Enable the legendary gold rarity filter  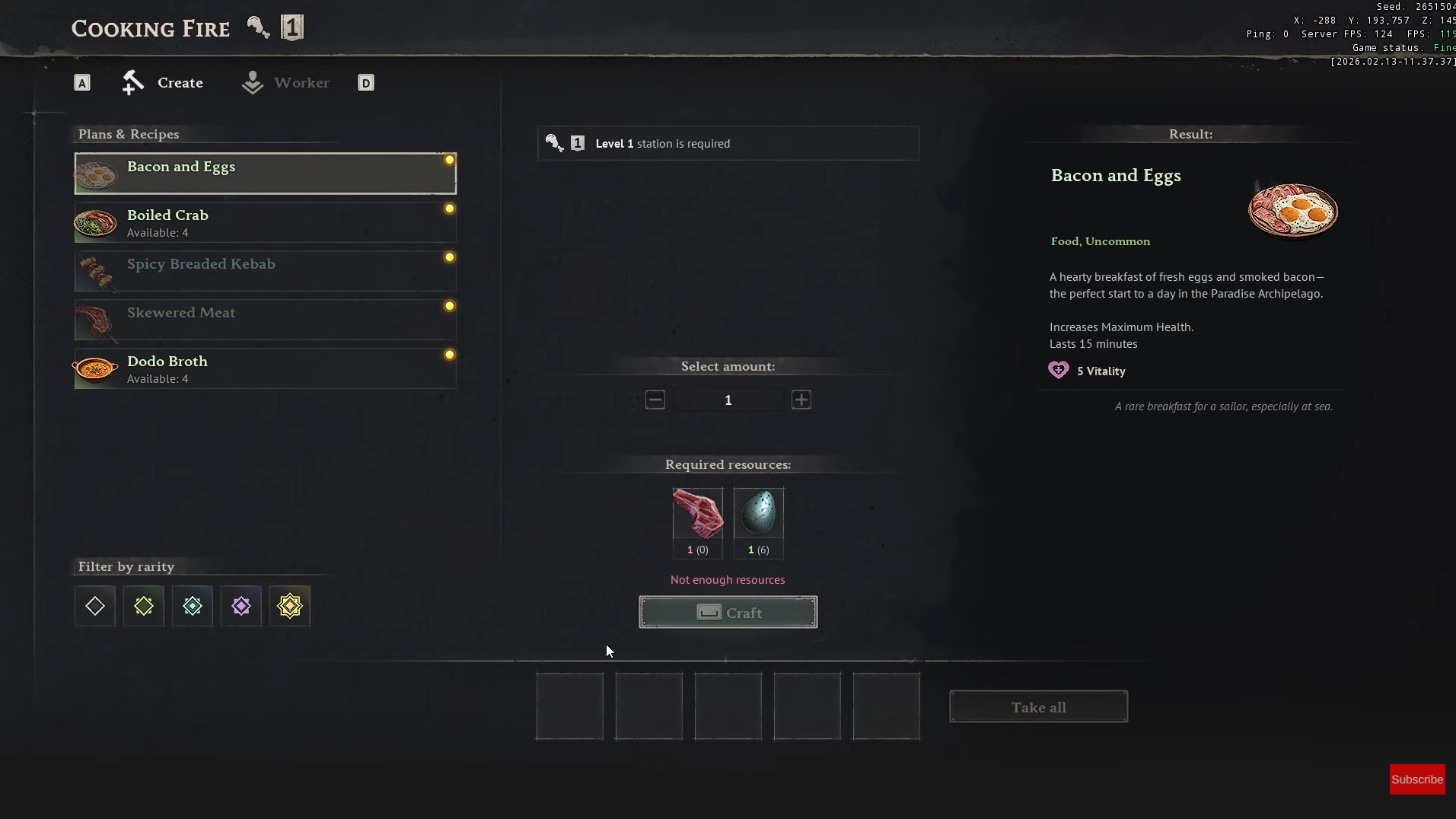coord(290,606)
